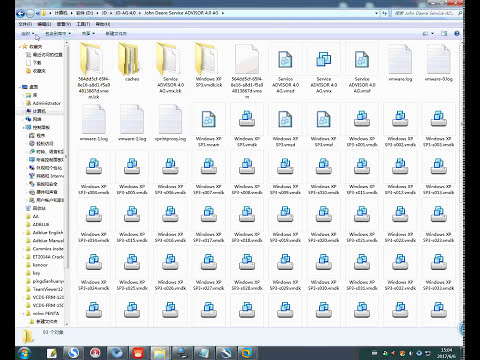Select the vprintproxy.log file icon

pos(170,119)
